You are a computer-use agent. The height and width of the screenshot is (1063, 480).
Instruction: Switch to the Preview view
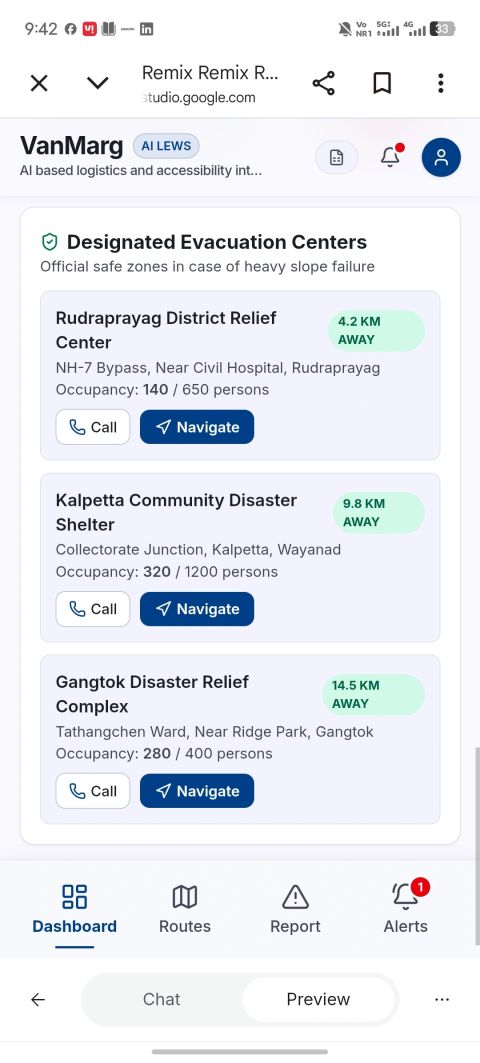[x=318, y=999]
